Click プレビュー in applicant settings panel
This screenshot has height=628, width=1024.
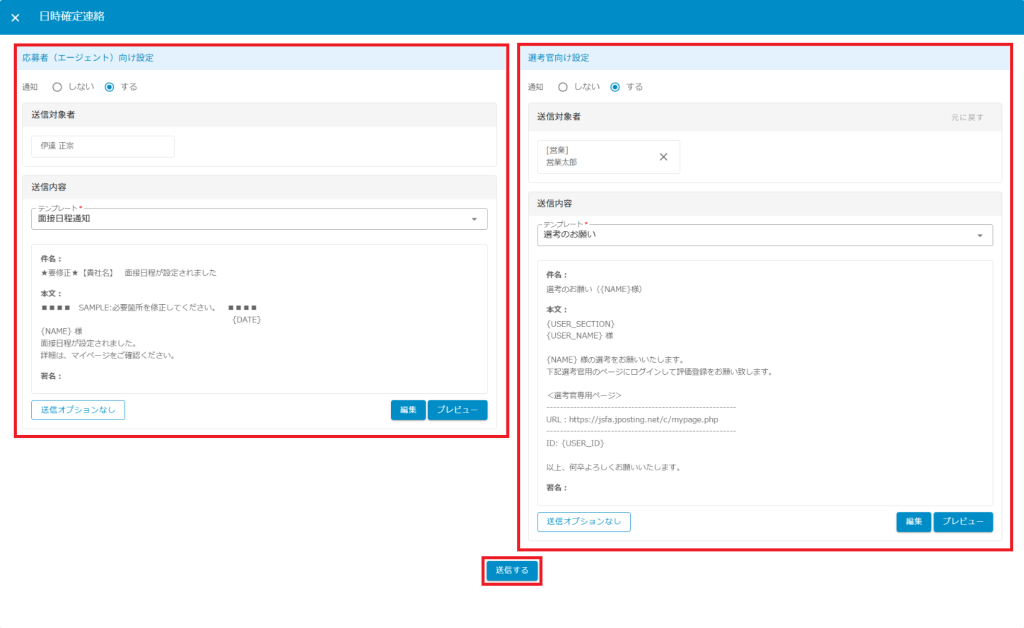pos(457,410)
